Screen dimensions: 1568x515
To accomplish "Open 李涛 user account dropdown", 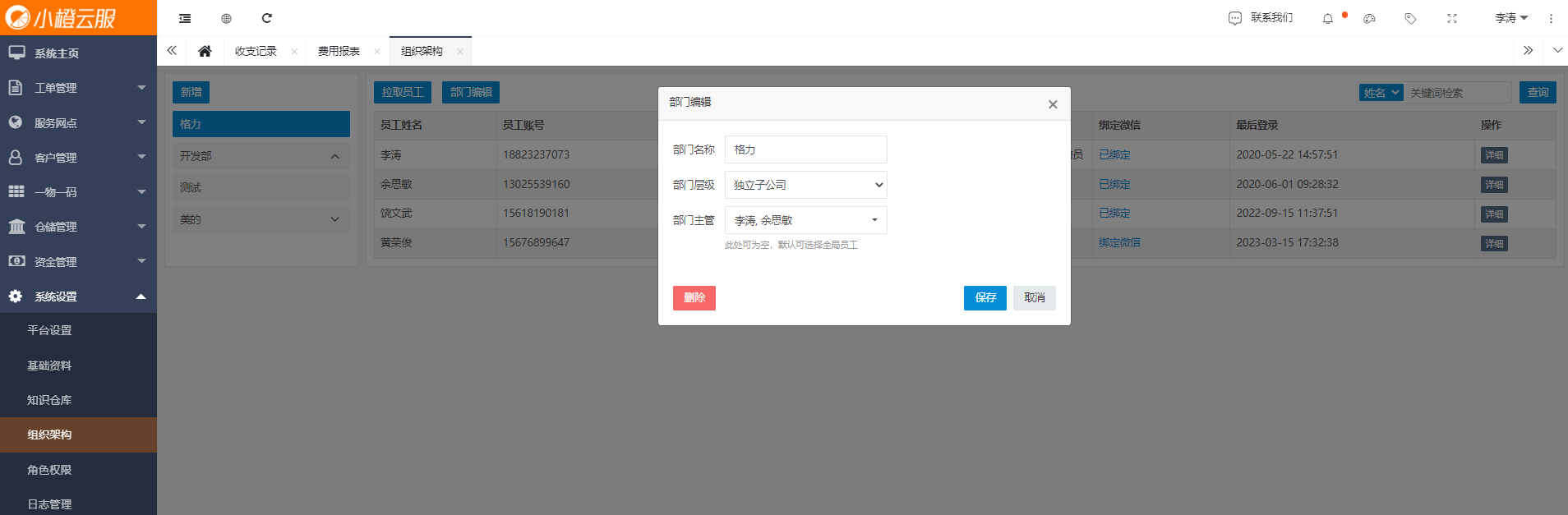I will (1511, 18).
